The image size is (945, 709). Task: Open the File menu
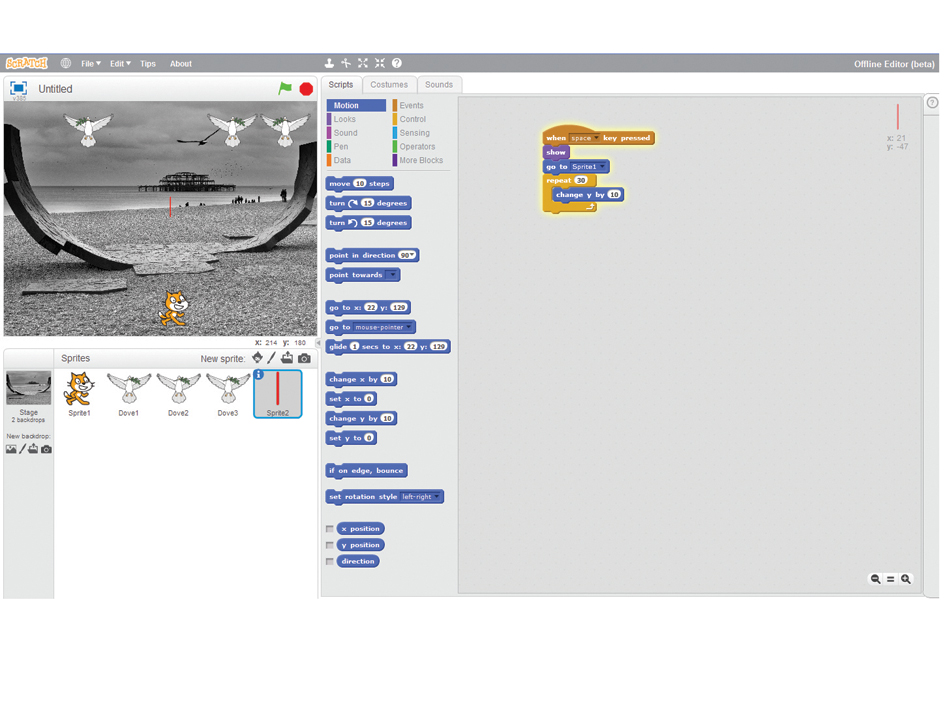(x=90, y=63)
